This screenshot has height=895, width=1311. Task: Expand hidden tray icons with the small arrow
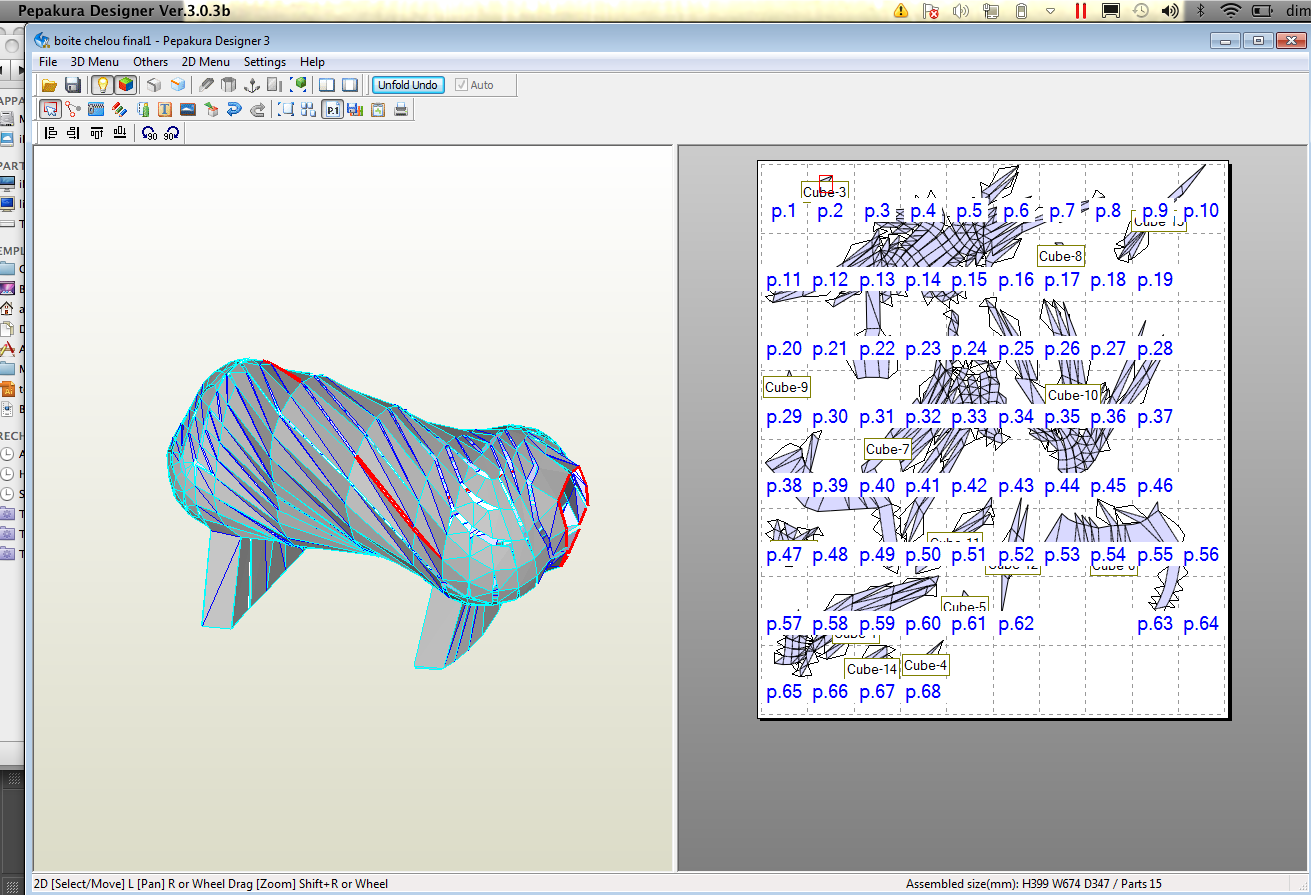click(1050, 11)
